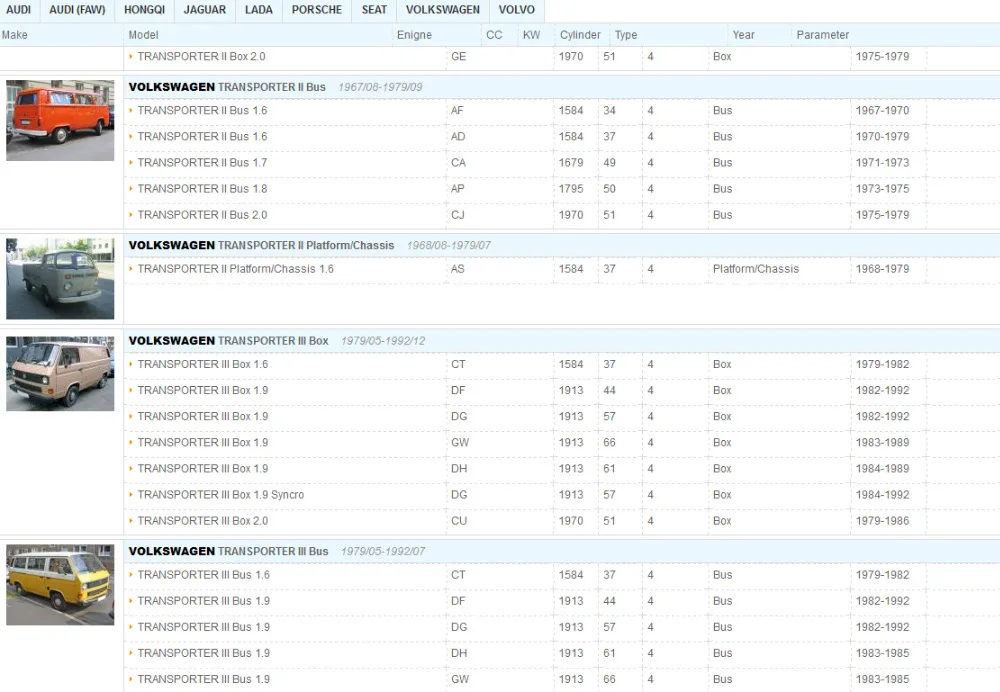
Task: Click the CC column header
Action: [x=494, y=35]
